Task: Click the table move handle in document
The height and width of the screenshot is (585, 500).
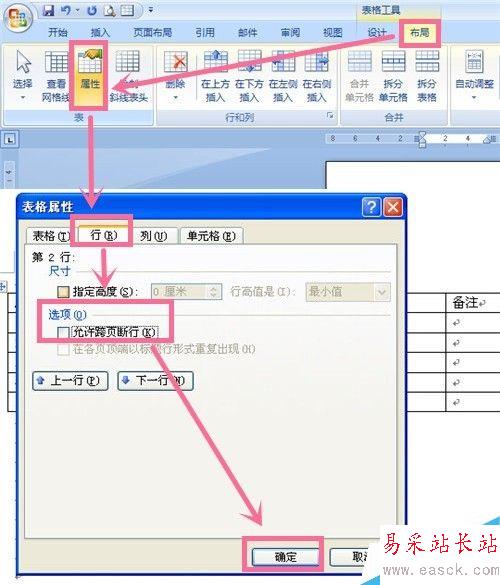Action: pyautogui.click(x=3, y=287)
